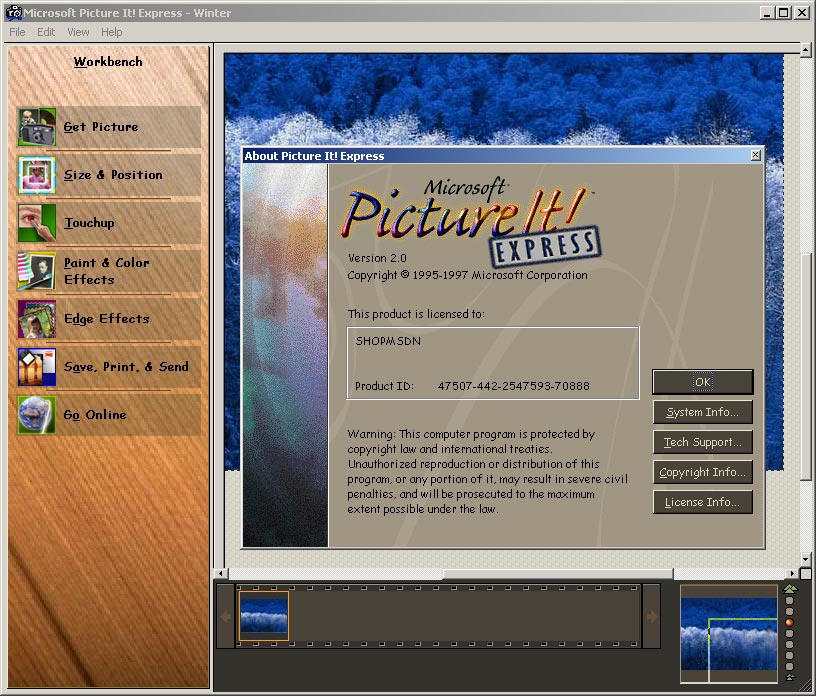Click the vertical scrollbar up arrow
This screenshot has width=816, height=696.
(x=806, y=50)
